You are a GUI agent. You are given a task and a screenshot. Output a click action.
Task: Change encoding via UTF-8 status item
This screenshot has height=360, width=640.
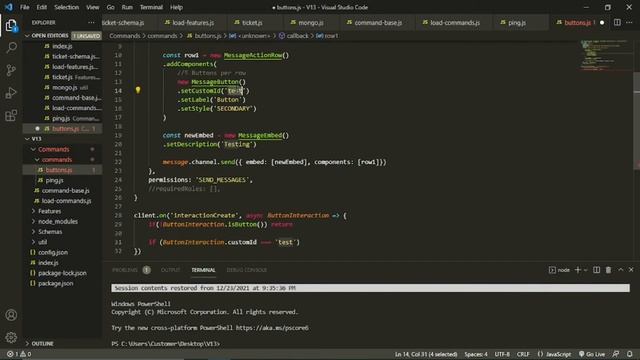(x=502, y=354)
